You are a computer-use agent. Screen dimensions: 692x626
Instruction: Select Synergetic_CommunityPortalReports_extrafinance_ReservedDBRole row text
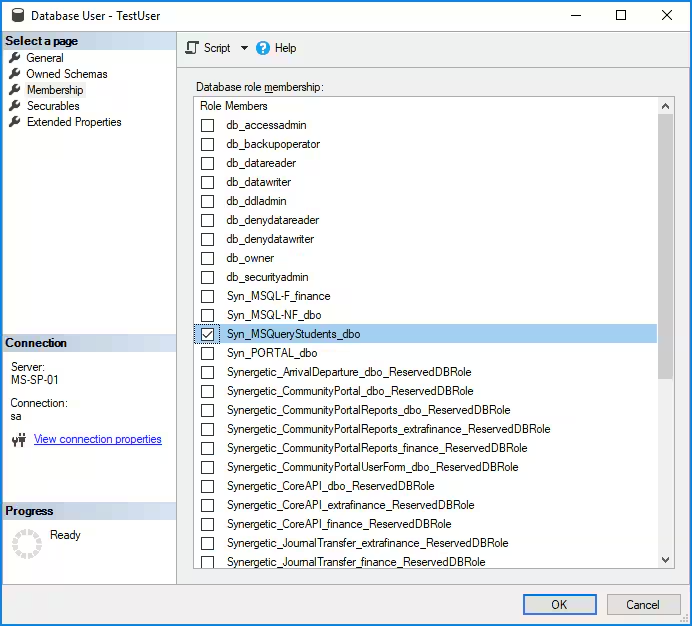pyautogui.click(x=389, y=429)
